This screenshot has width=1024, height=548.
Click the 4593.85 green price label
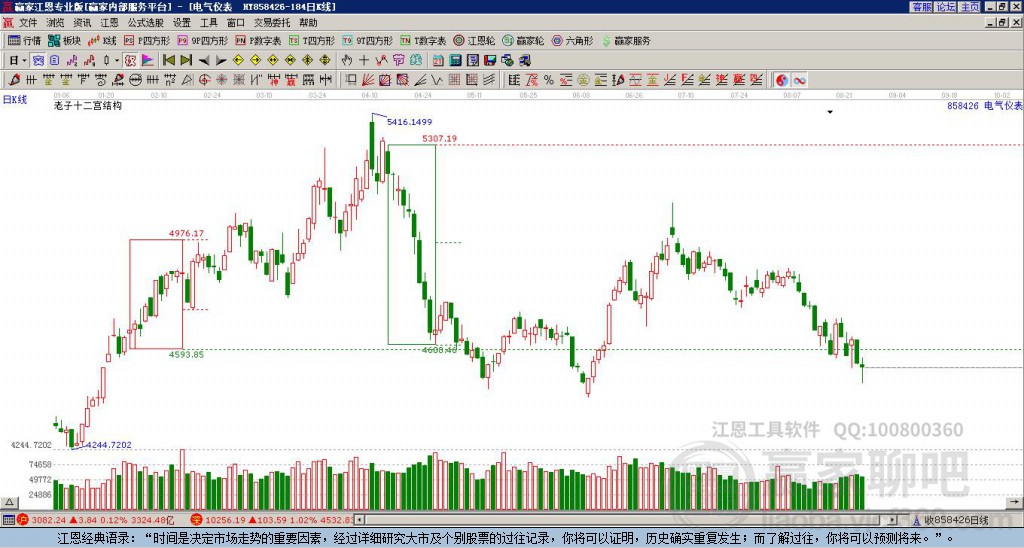point(186,355)
